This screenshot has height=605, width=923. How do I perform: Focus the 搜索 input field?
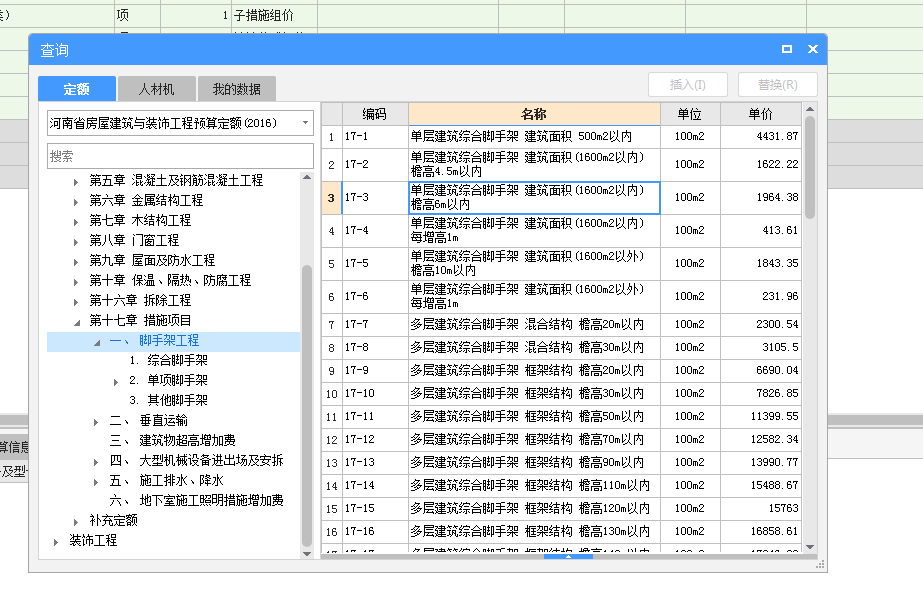pyautogui.click(x=180, y=156)
